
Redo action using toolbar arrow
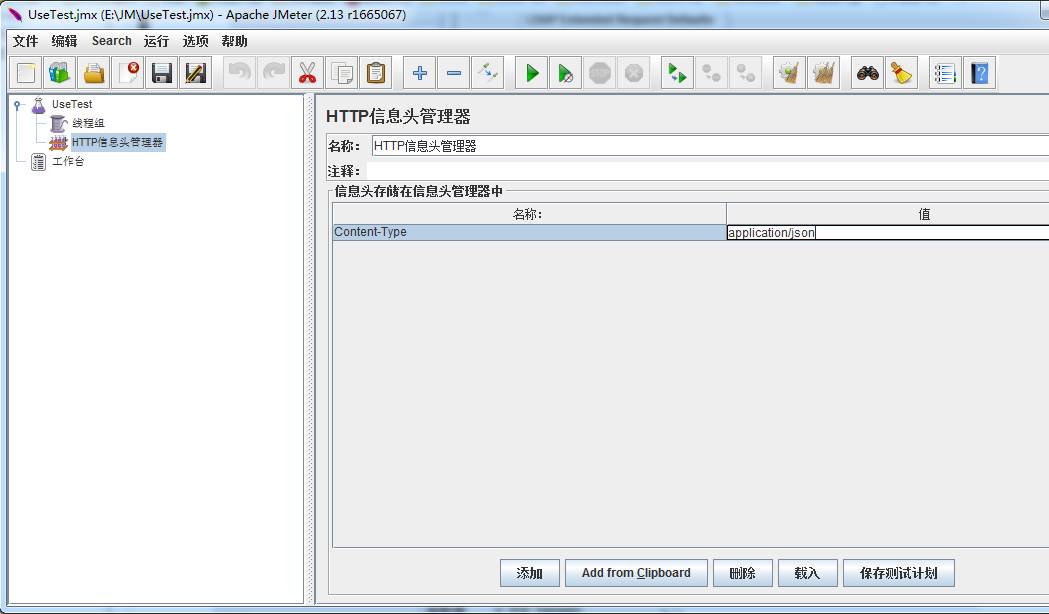coord(274,73)
